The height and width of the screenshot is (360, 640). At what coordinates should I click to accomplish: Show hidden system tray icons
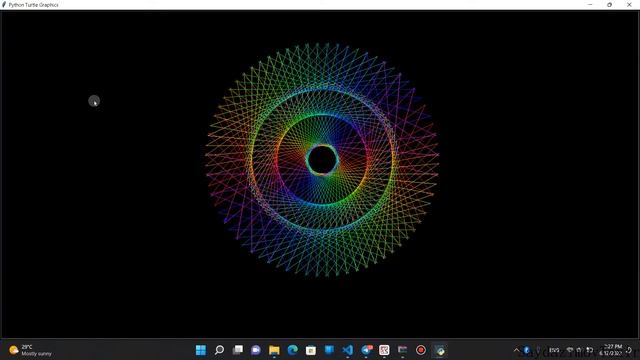pyautogui.click(x=516, y=350)
